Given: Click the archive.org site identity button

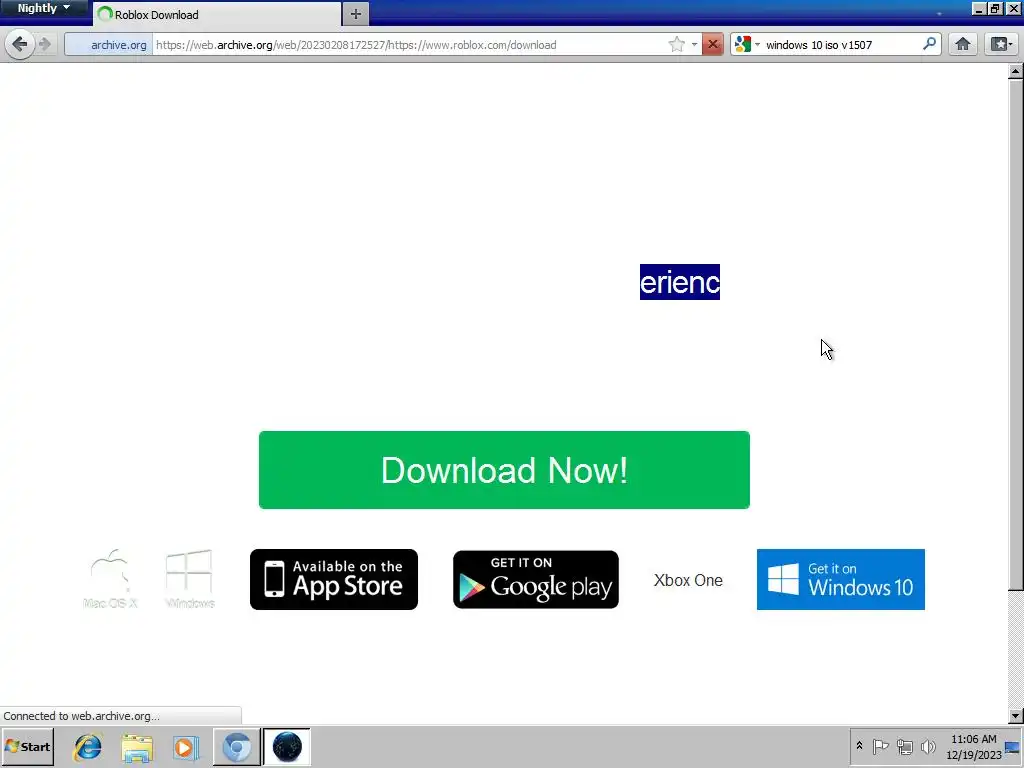Looking at the screenshot, I should pyautogui.click(x=108, y=44).
